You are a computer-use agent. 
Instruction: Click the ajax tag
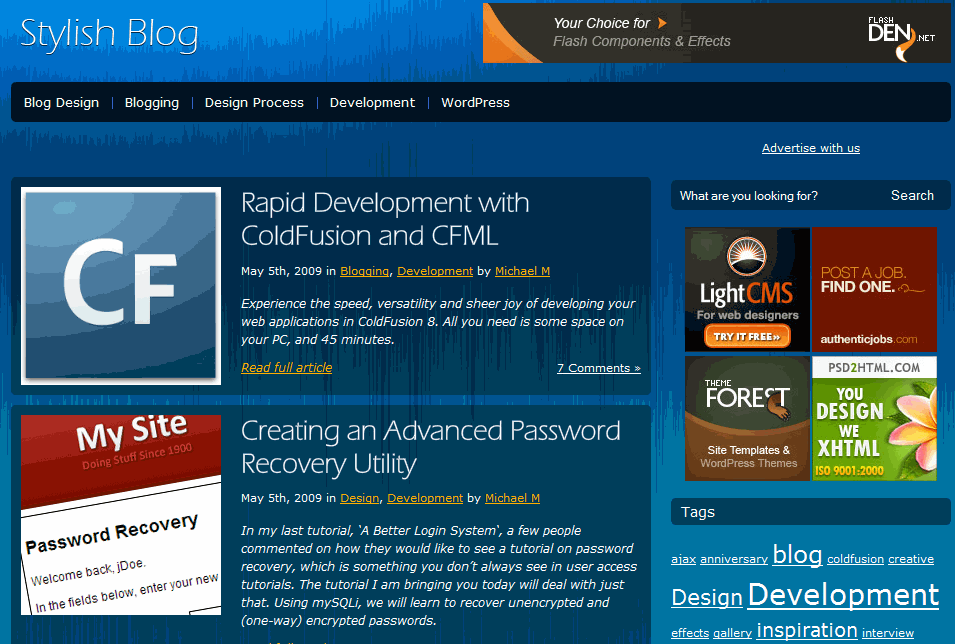coord(683,559)
